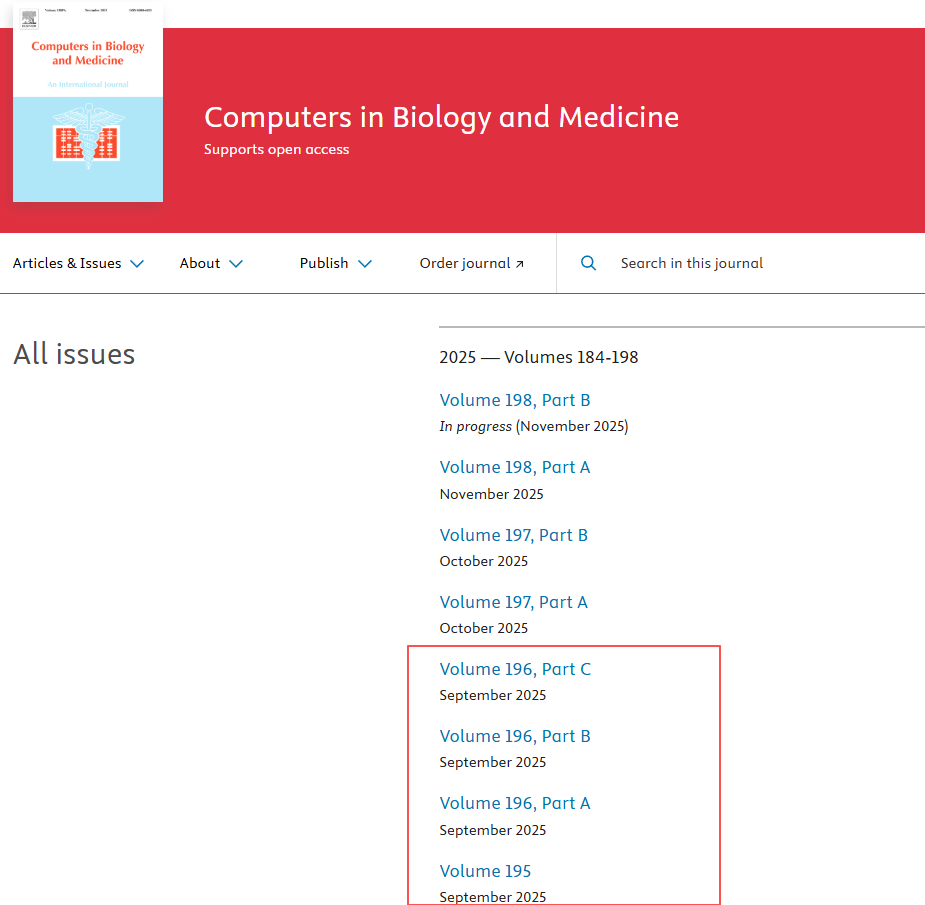Screen dimensions: 925x905
Task: Click the search magnifier icon
Action: pyautogui.click(x=589, y=263)
